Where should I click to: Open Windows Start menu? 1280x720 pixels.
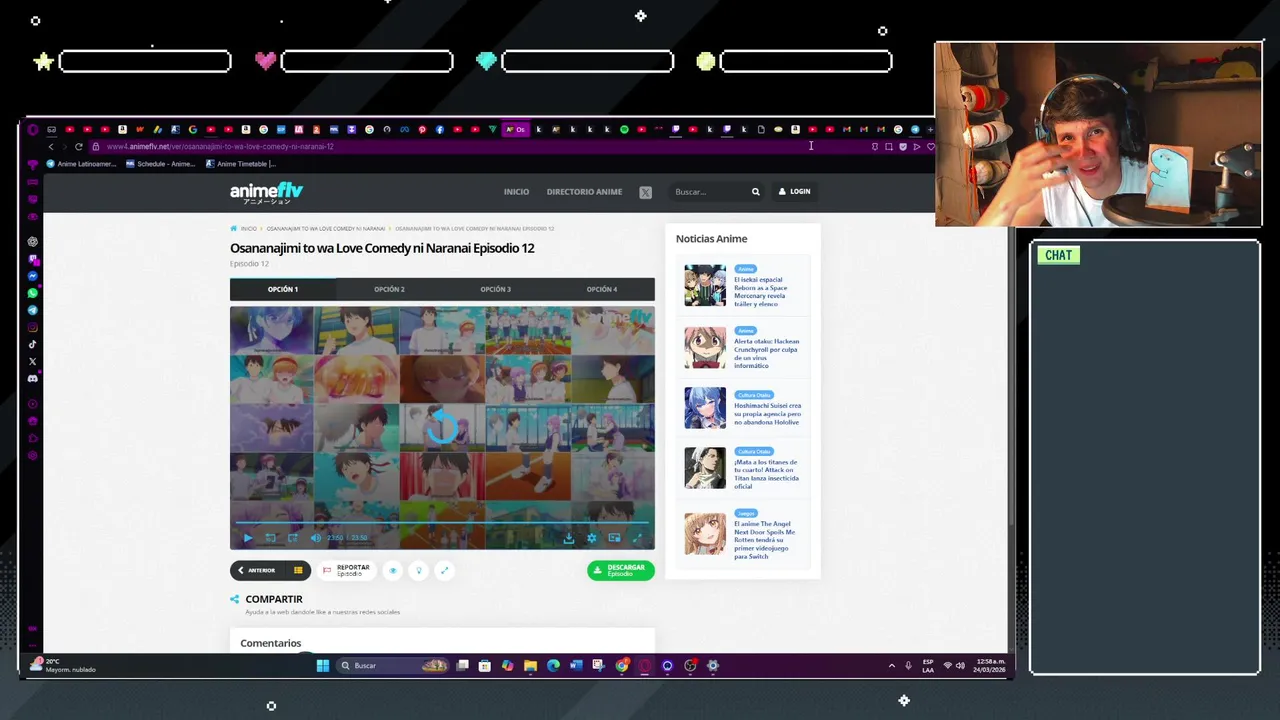(323, 665)
